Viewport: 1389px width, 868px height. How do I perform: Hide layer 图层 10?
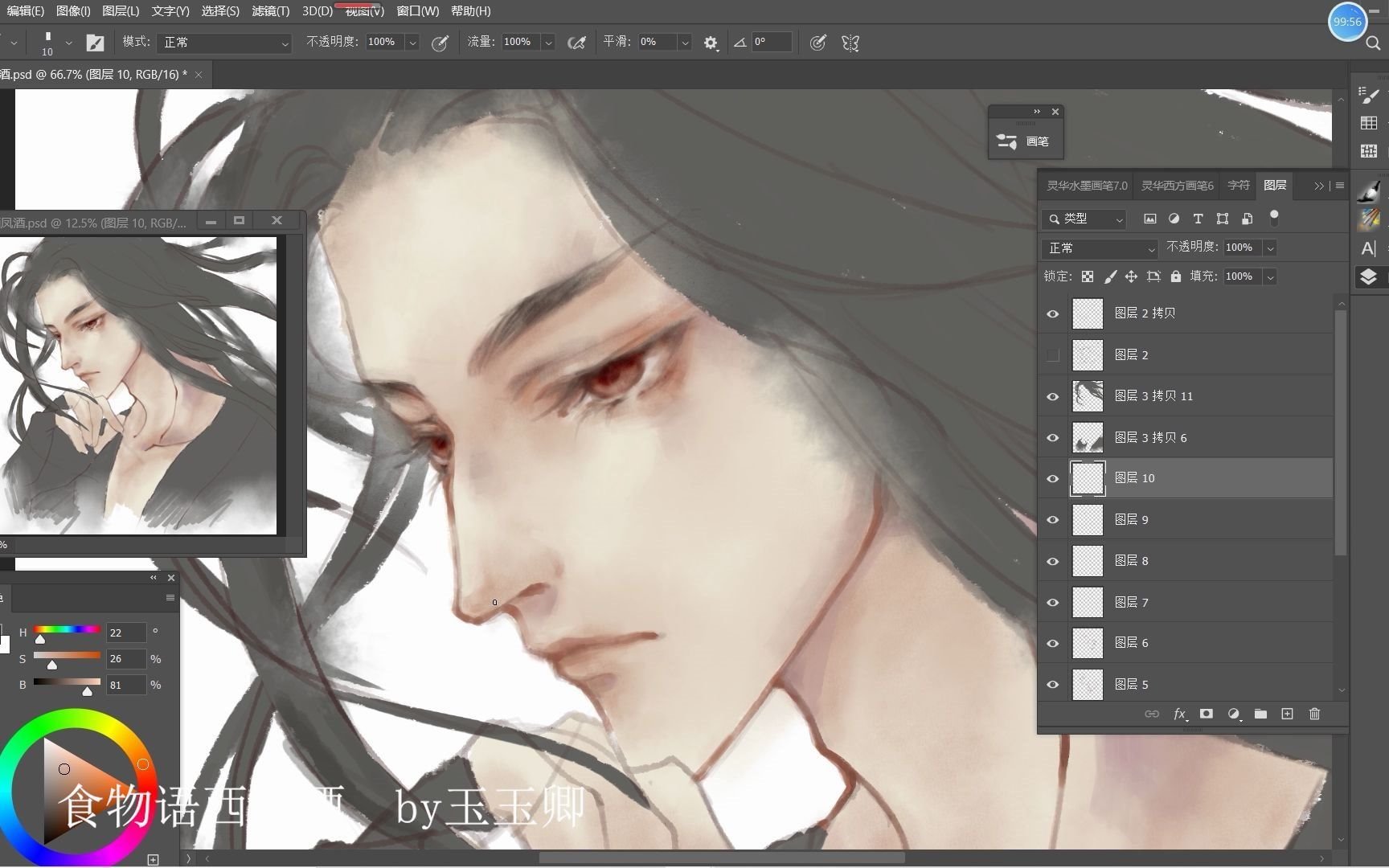(1052, 479)
